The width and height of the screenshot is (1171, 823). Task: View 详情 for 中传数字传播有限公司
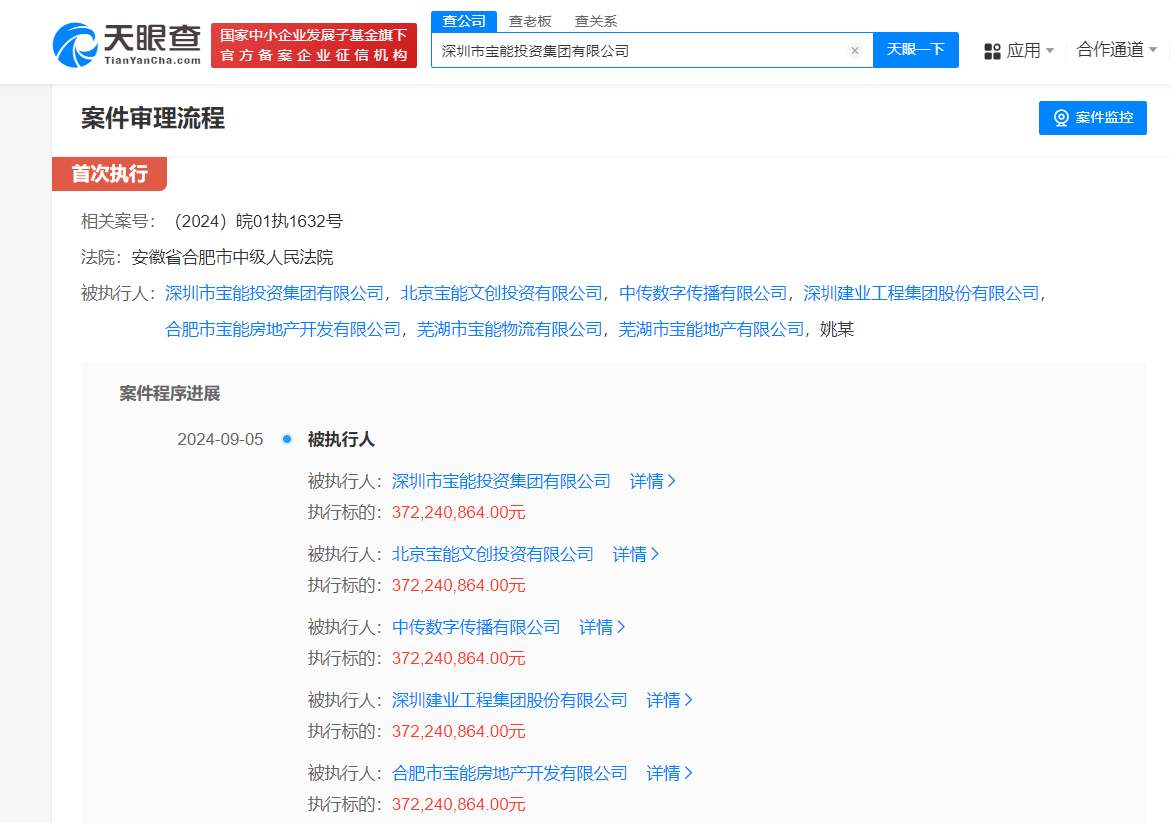(x=602, y=628)
